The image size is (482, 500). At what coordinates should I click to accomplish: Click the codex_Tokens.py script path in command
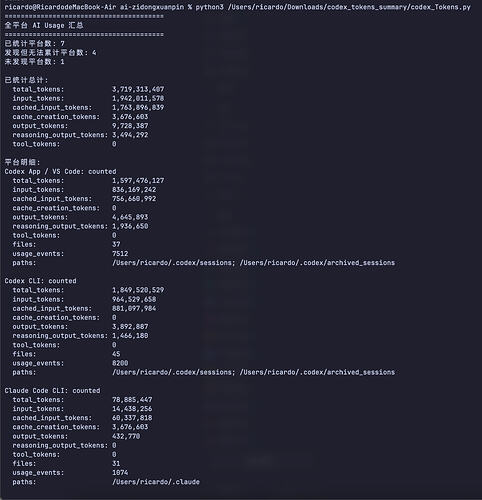click(349, 7)
